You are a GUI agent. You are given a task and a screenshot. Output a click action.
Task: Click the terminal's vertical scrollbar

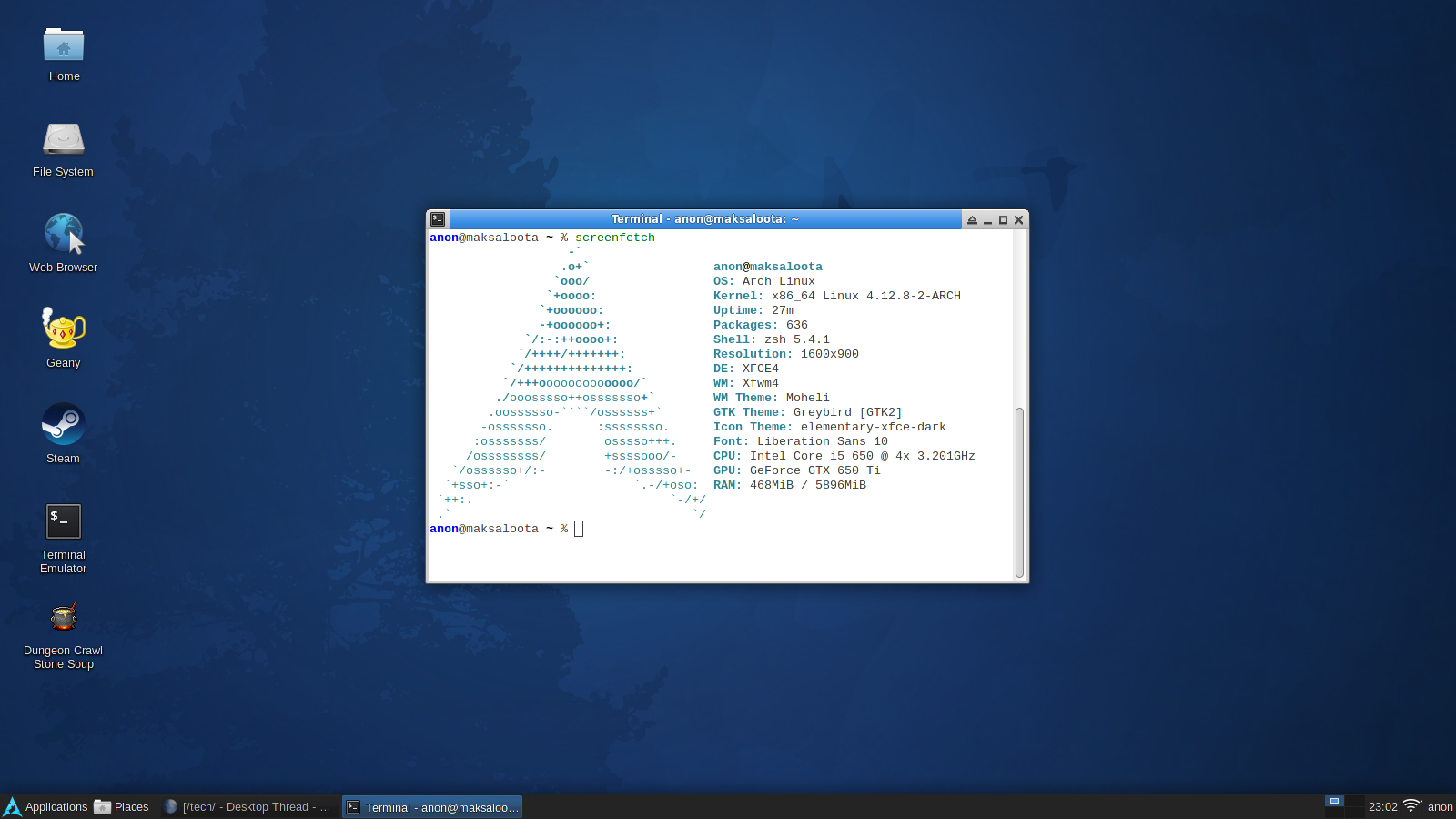tap(1019, 491)
